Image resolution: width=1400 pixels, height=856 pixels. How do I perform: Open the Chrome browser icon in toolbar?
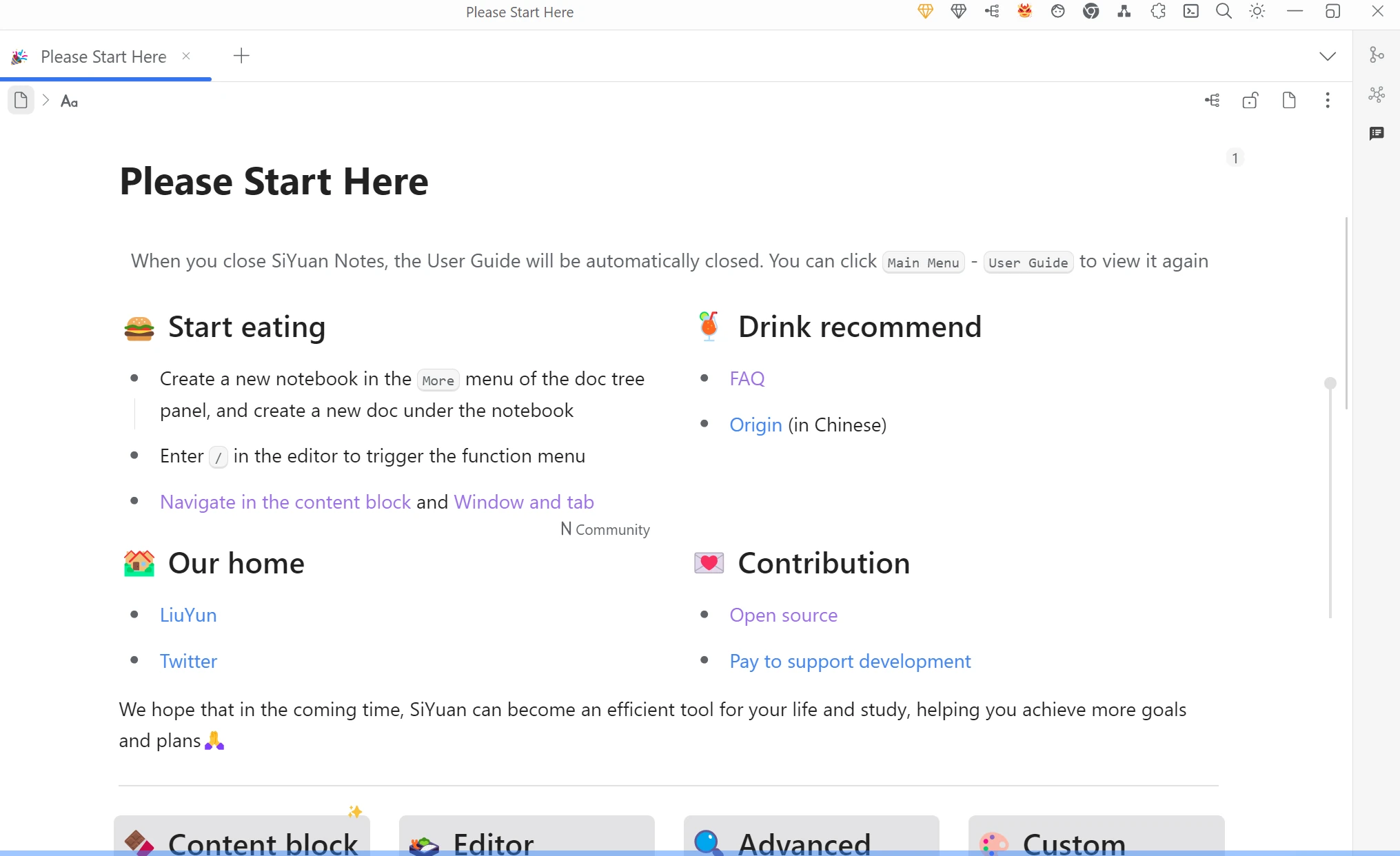[x=1090, y=12]
